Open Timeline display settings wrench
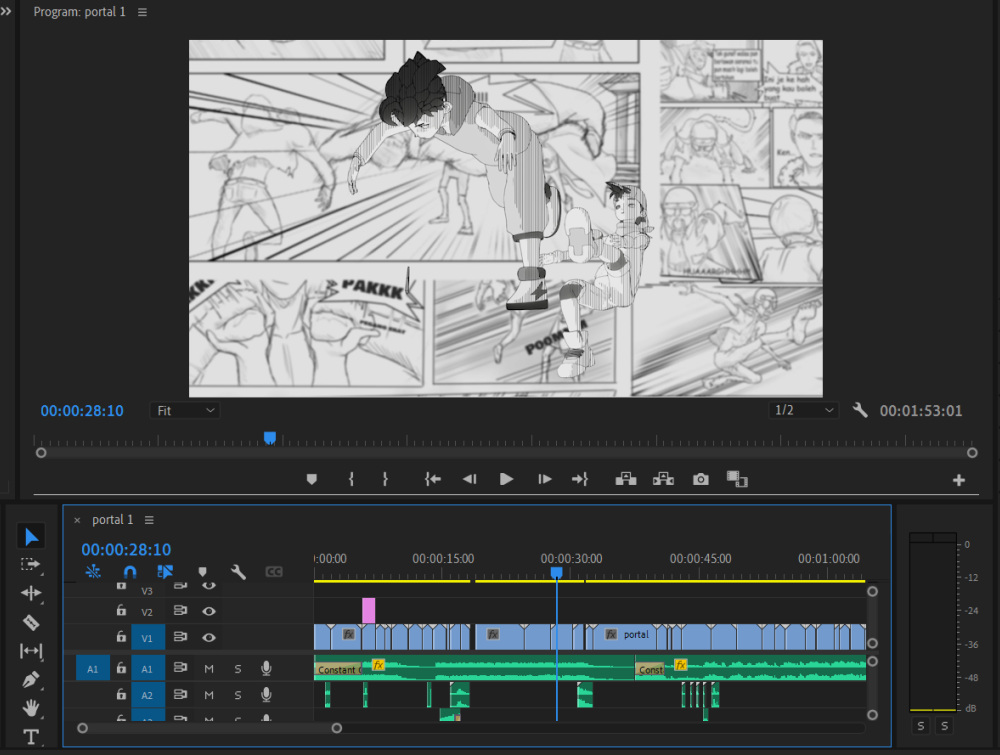 [x=238, y=572]
